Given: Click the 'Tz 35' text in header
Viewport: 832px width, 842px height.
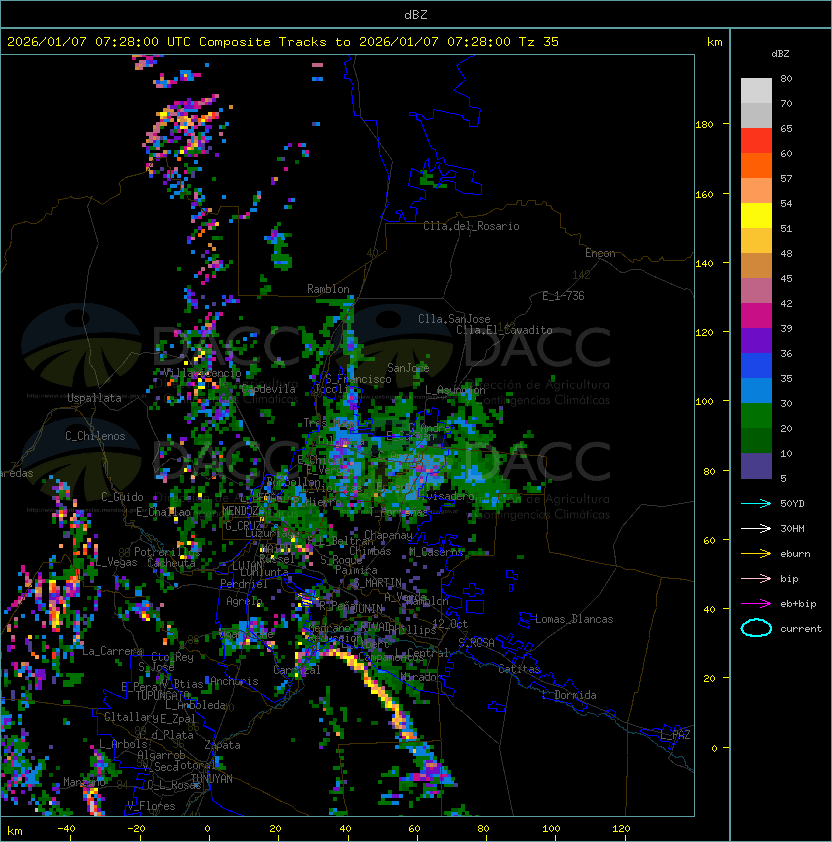Looking at the screenshot, I should 539,42.
